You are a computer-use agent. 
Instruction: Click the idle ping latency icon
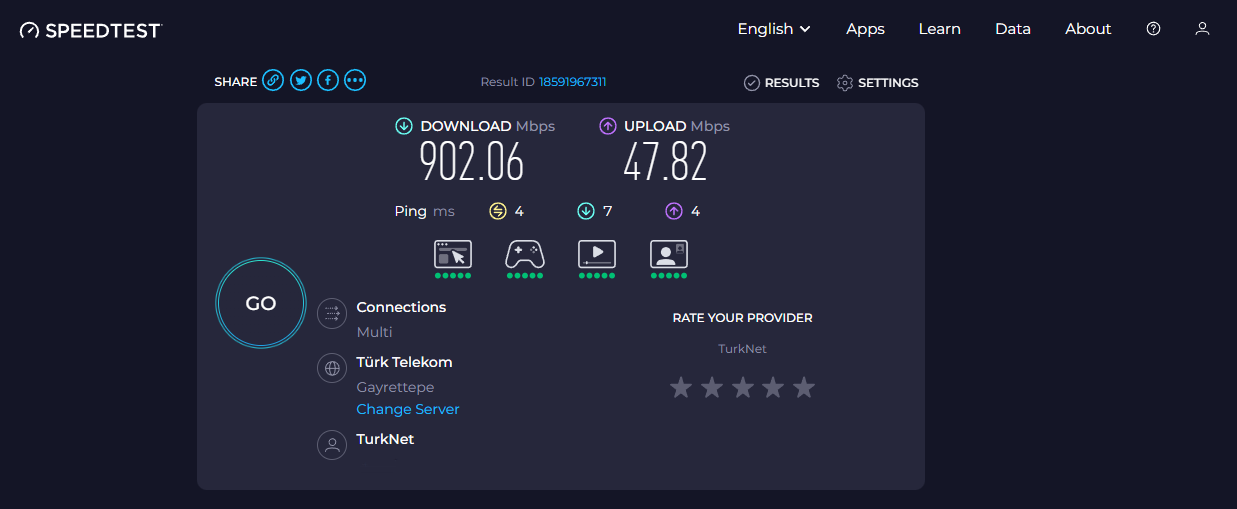498,211
